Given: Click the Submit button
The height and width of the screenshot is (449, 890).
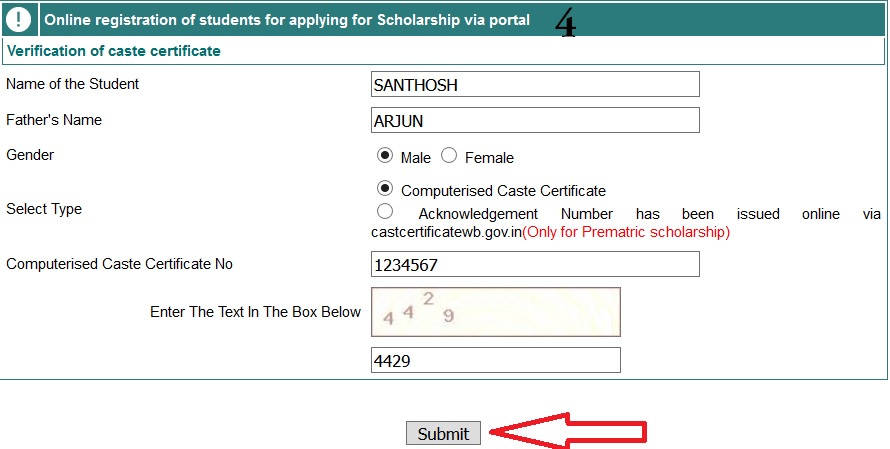Looking at the screenshot, I should point(443,434).
